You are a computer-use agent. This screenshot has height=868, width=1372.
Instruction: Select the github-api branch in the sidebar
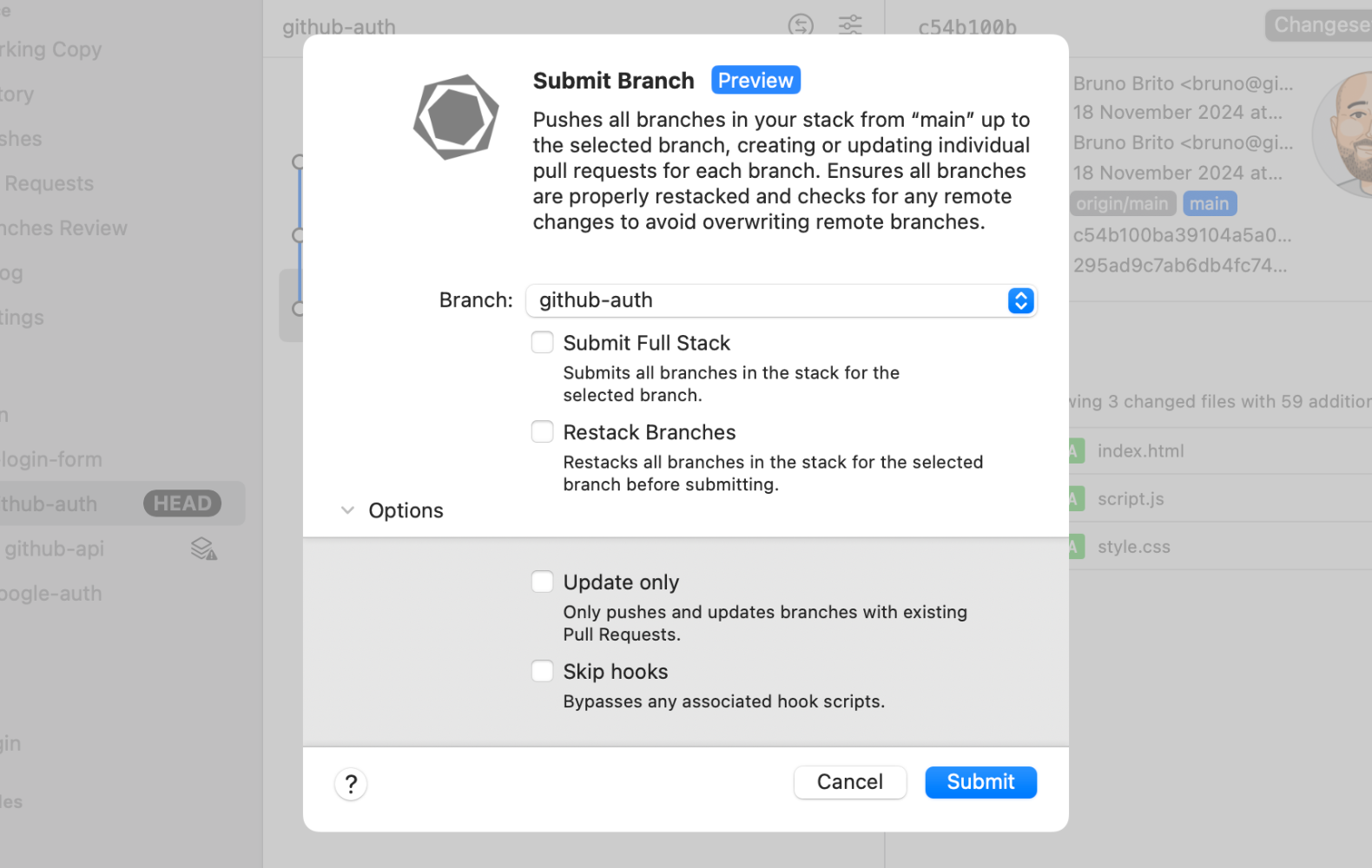55,548
